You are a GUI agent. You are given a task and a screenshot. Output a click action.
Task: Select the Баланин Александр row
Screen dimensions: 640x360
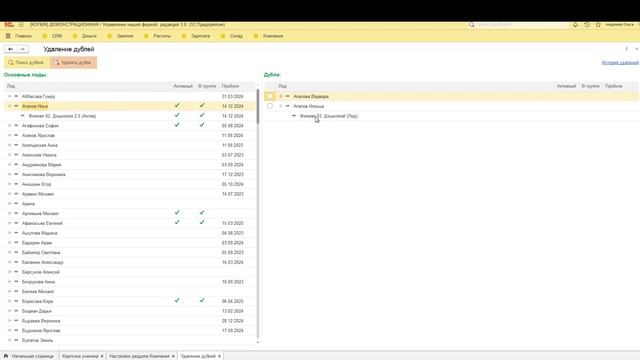click(130, 262)
